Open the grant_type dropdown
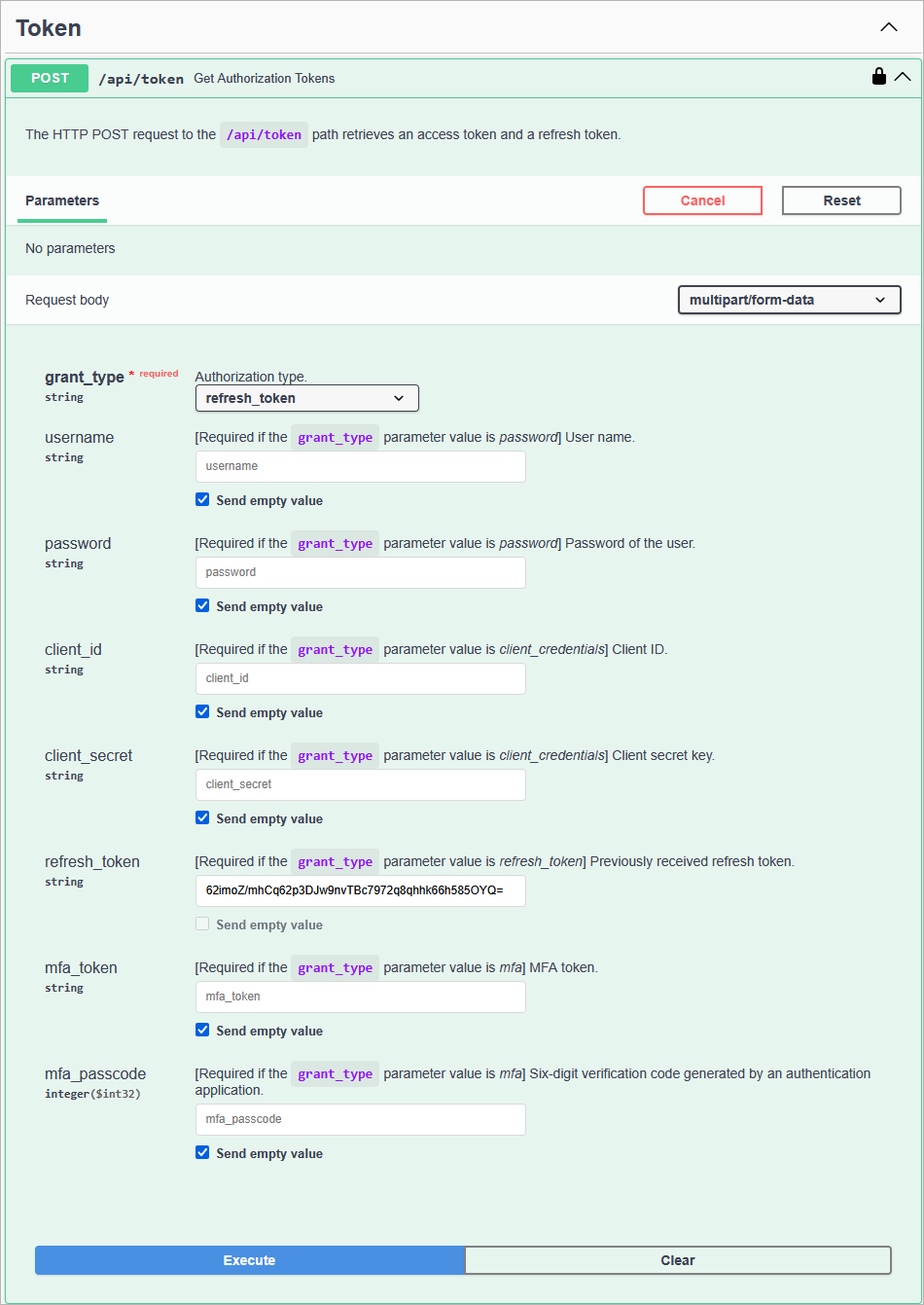This screenshot has height=1305, width=924. coord(306,398)
